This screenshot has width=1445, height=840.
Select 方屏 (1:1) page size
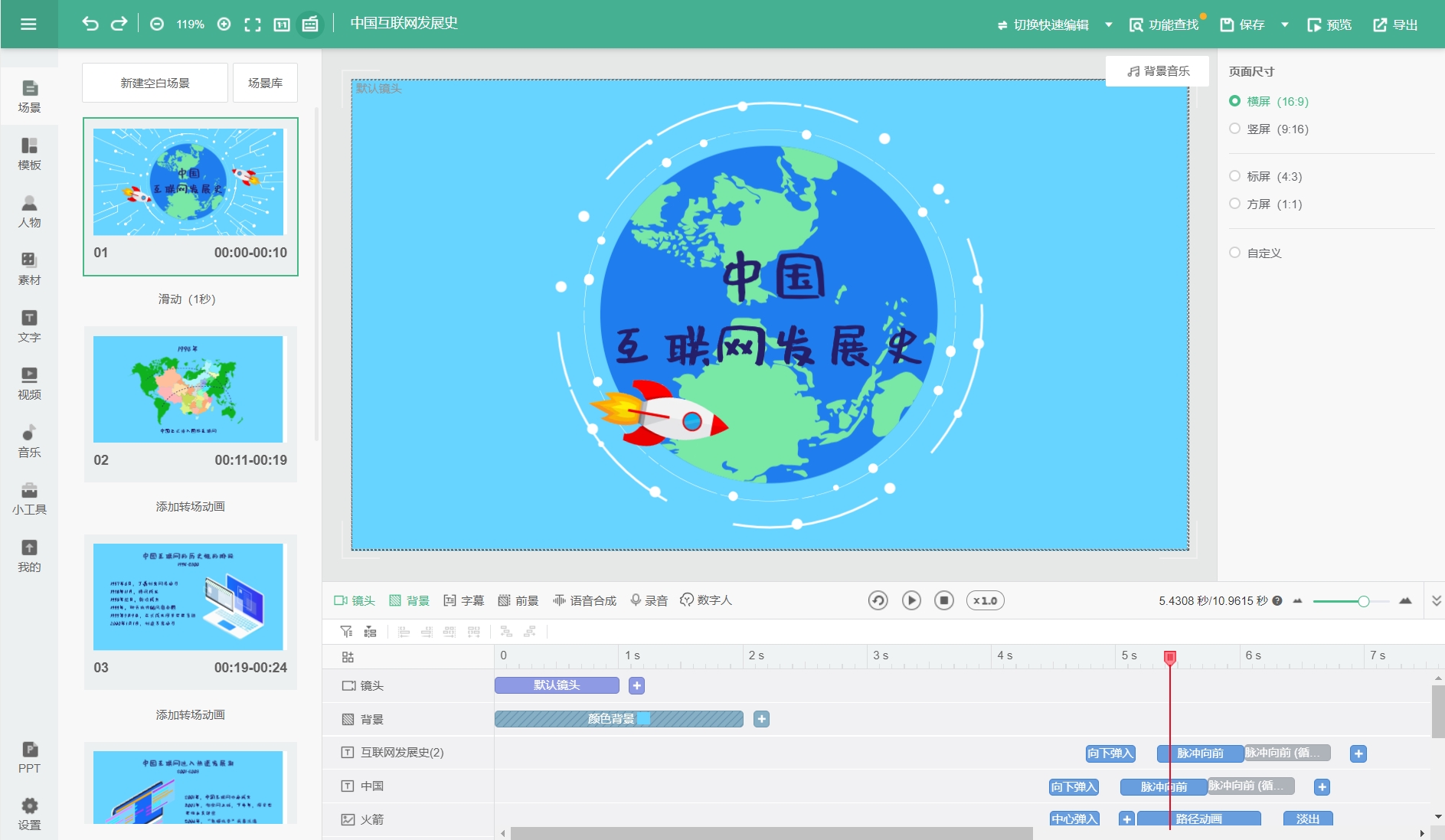1266,204
